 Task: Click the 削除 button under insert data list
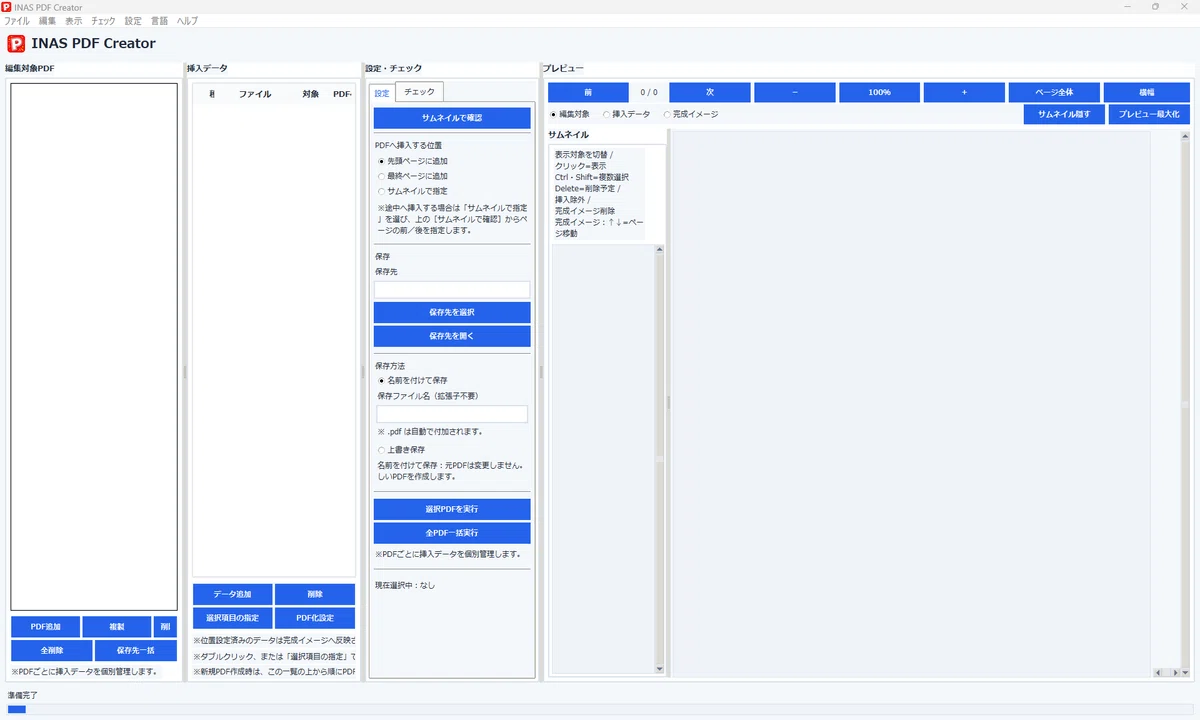[315, 594]
